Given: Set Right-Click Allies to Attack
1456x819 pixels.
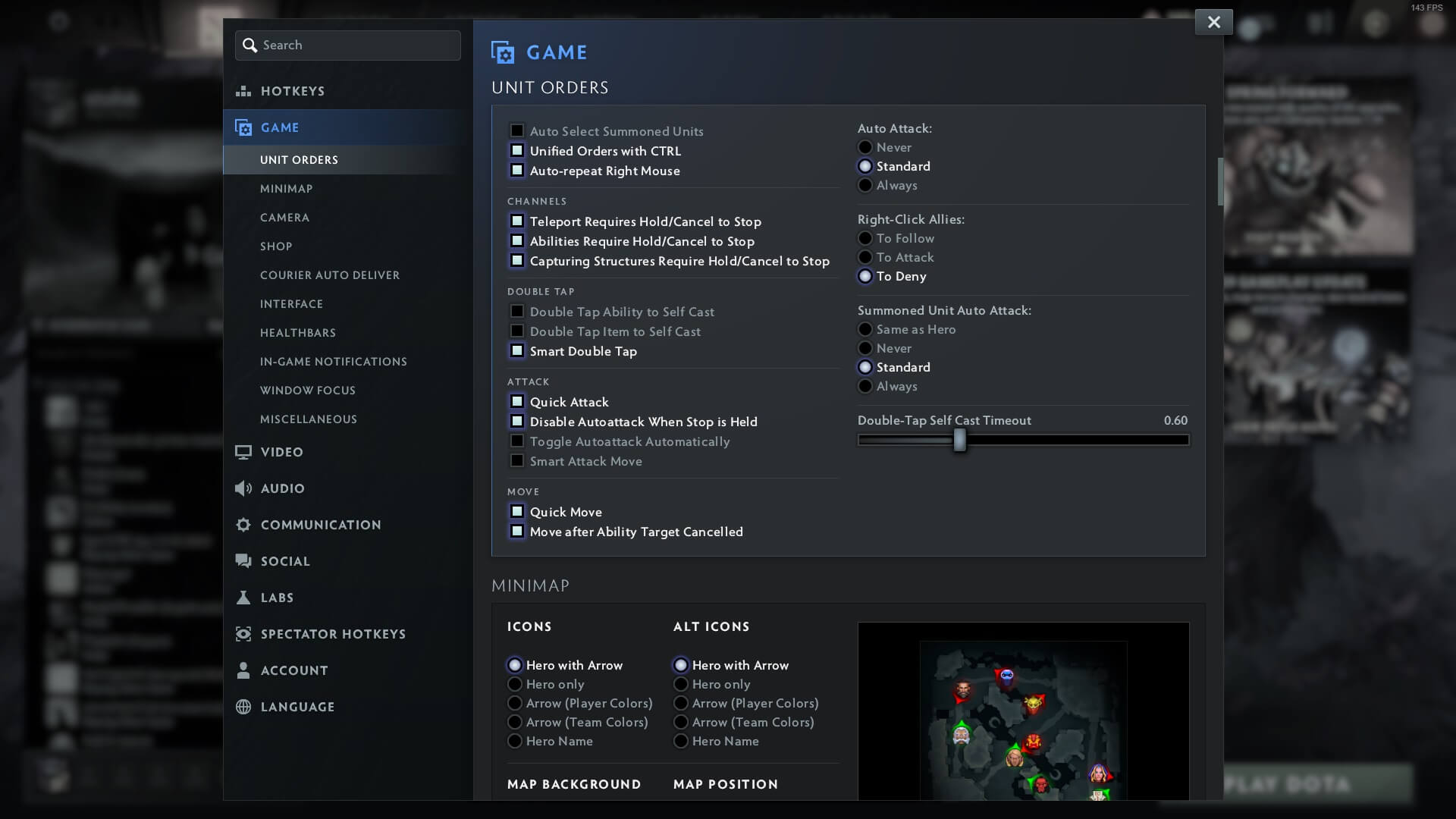Looking at the screenshot, I should coord(865,257).
